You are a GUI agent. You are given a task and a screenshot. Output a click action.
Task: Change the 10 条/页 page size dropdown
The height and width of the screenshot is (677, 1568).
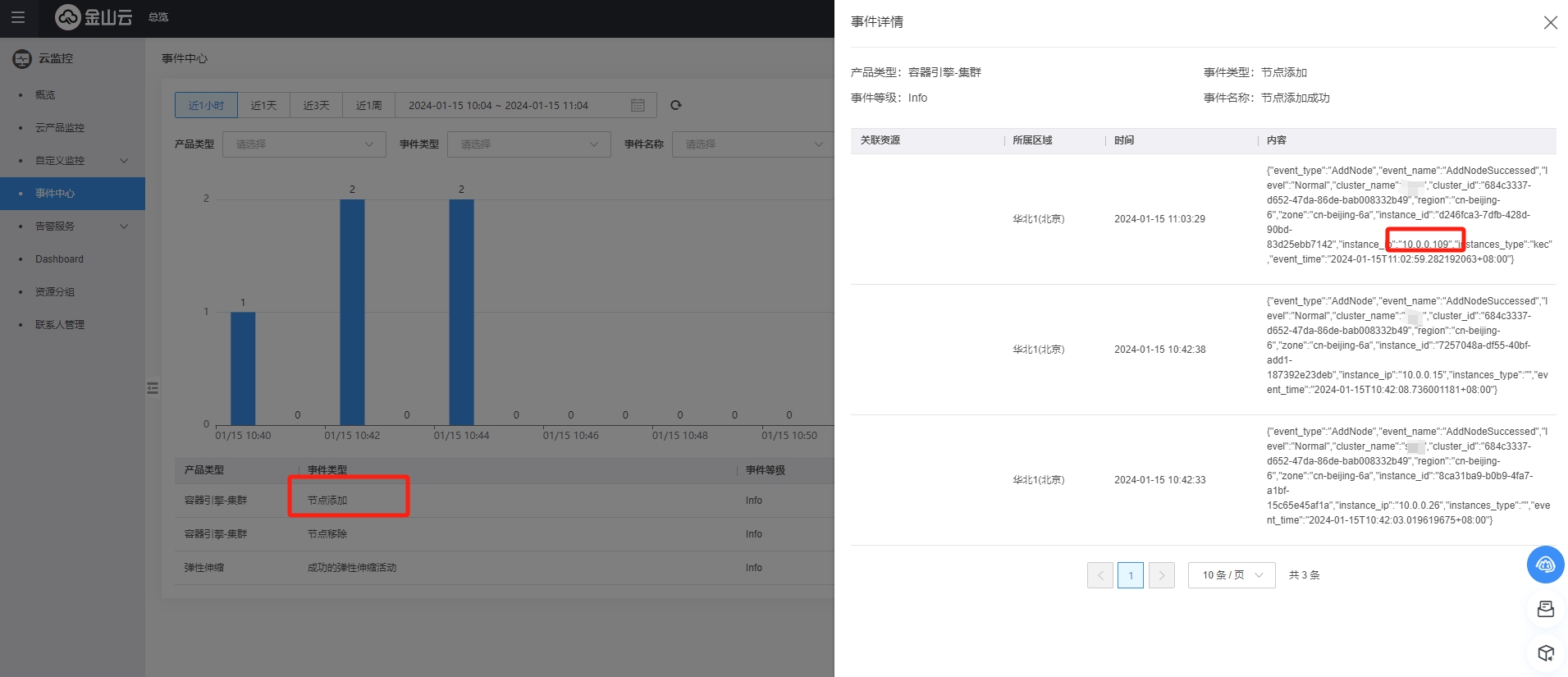click(1231, 575)
